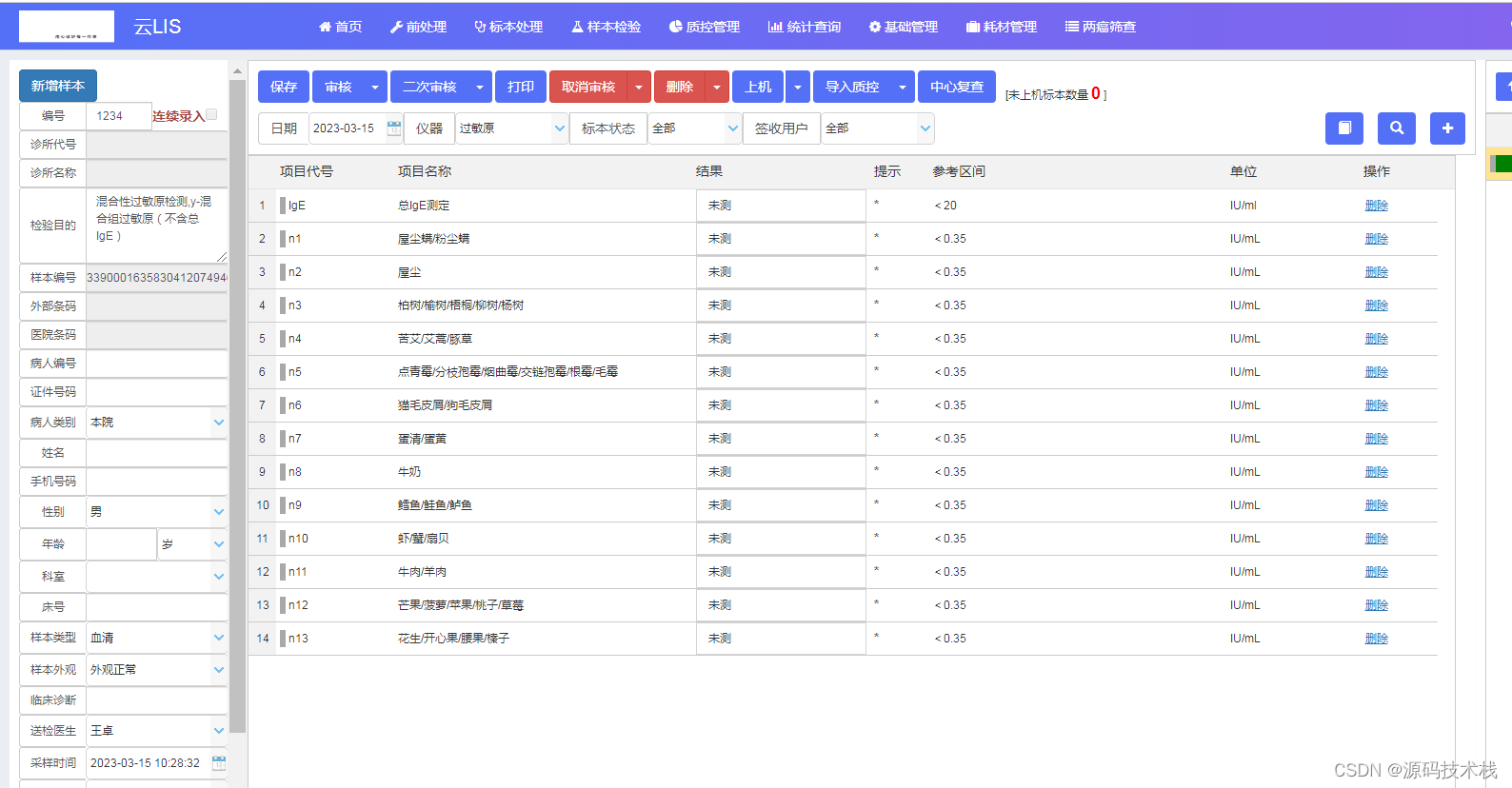The width and height of the screenshot is (1512, 788).
Task: Open the 质控管理 menu
Action: tap(705, 27)
